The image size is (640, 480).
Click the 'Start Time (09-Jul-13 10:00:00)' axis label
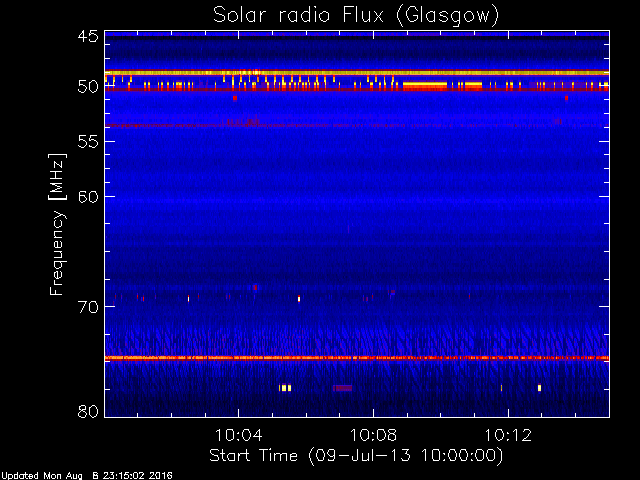356,456
